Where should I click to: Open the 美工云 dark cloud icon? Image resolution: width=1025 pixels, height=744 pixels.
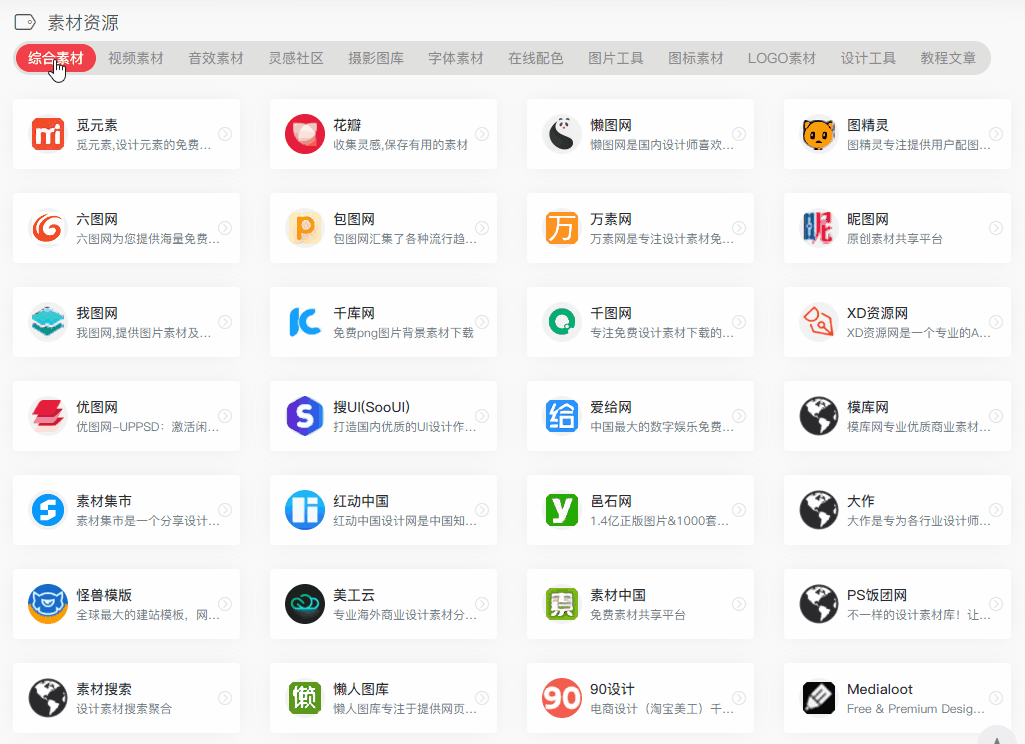(x=305, y=605)
